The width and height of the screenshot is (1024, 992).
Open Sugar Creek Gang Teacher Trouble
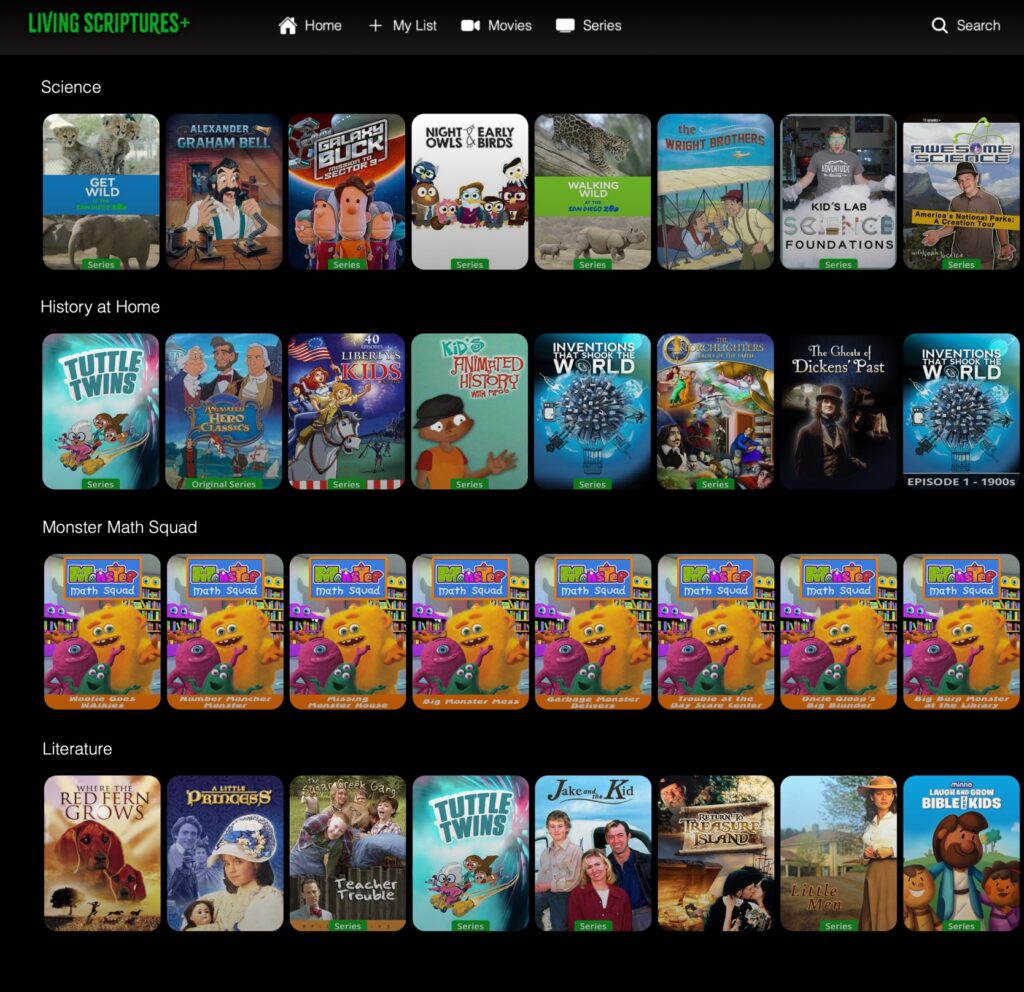click(x=347, y=853)
